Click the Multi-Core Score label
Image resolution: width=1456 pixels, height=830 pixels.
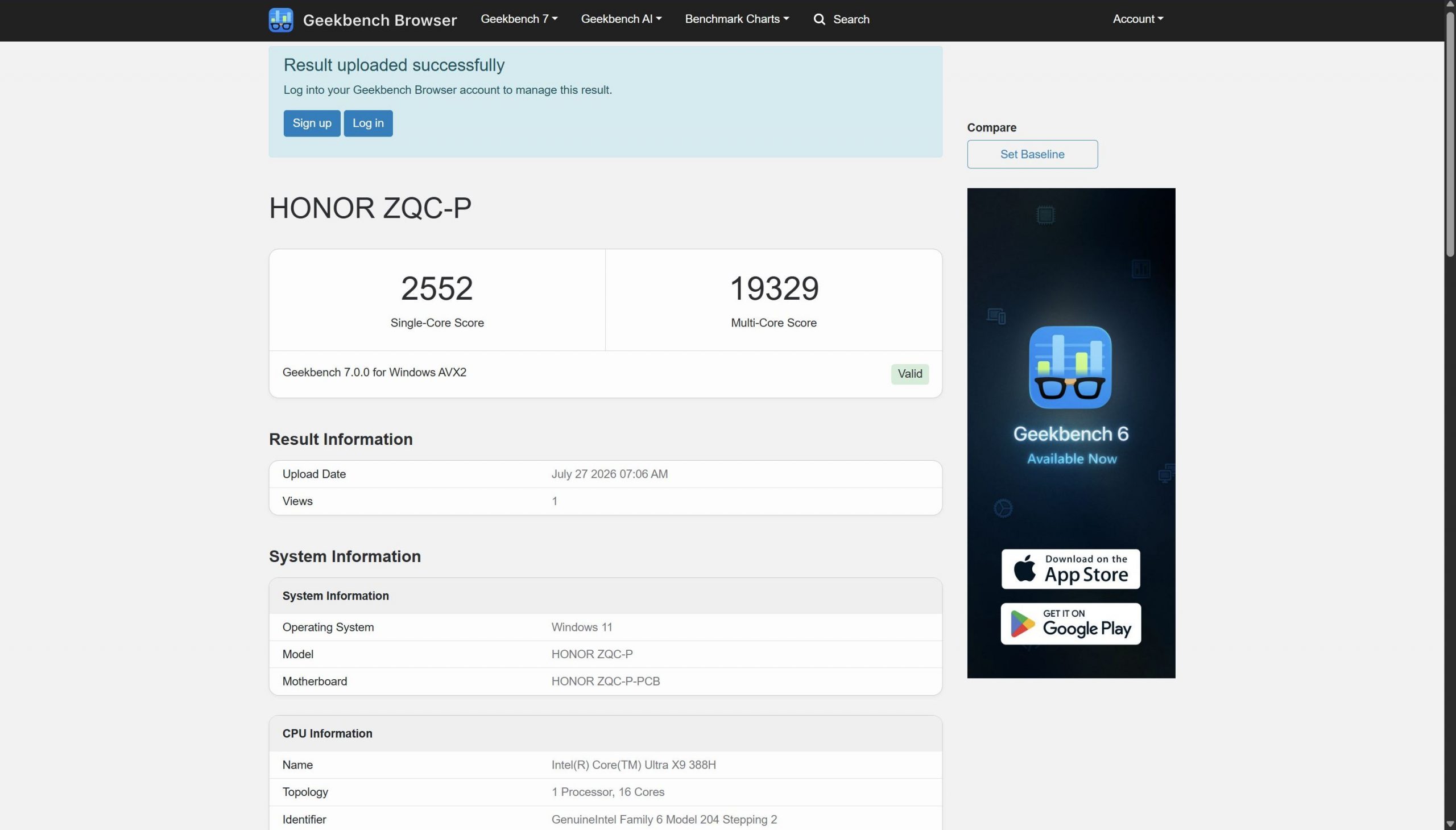pos(773,323)
